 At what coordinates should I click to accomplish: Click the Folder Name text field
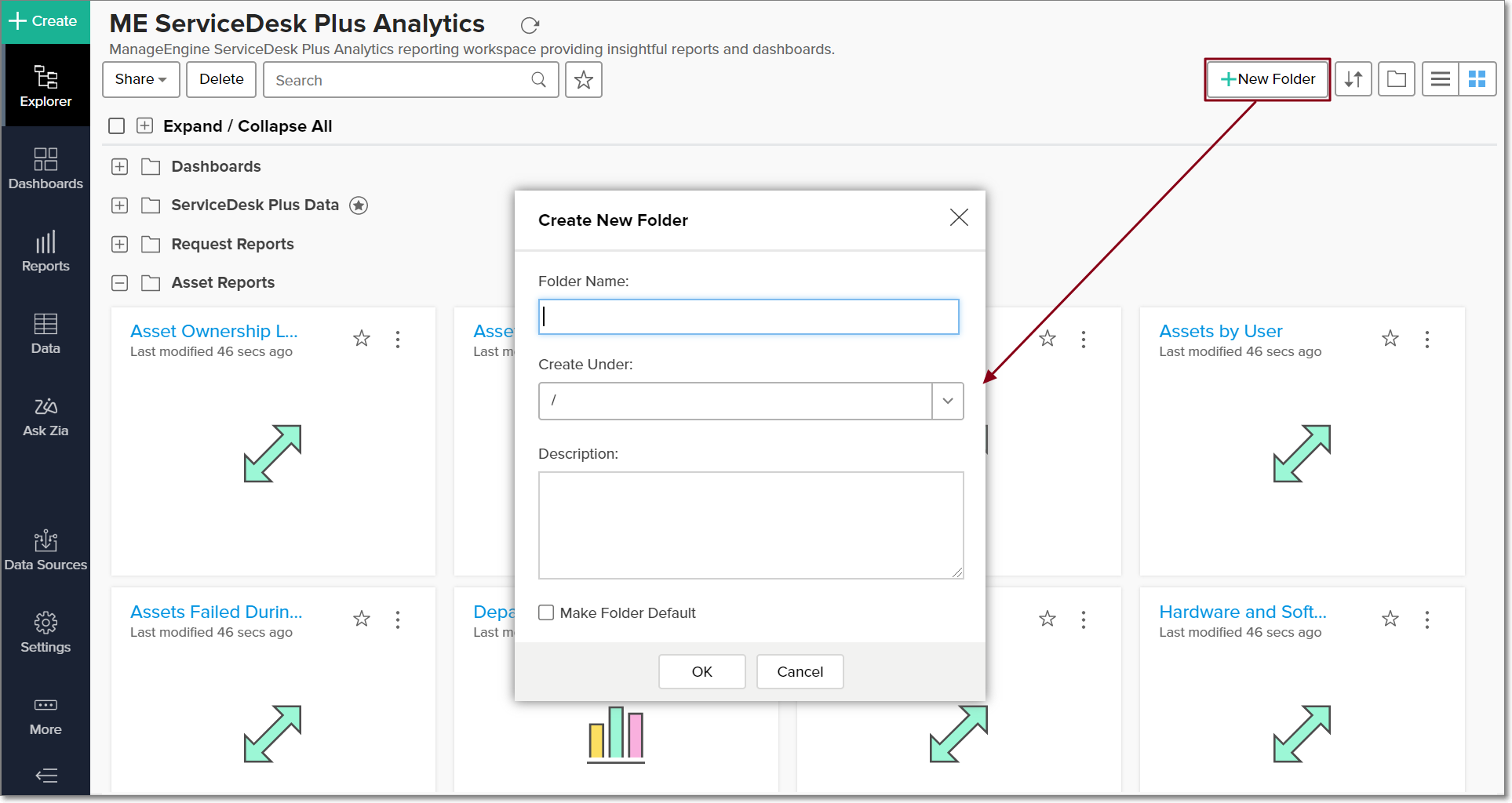tap(749, 317)
